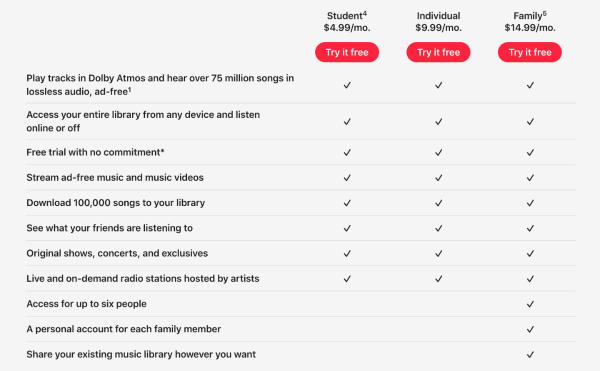Image resolution: width=600 pixels, height=371 pixels.
Task: Click footnote 5 next to Family heading
Action: (x=545, y=14)
